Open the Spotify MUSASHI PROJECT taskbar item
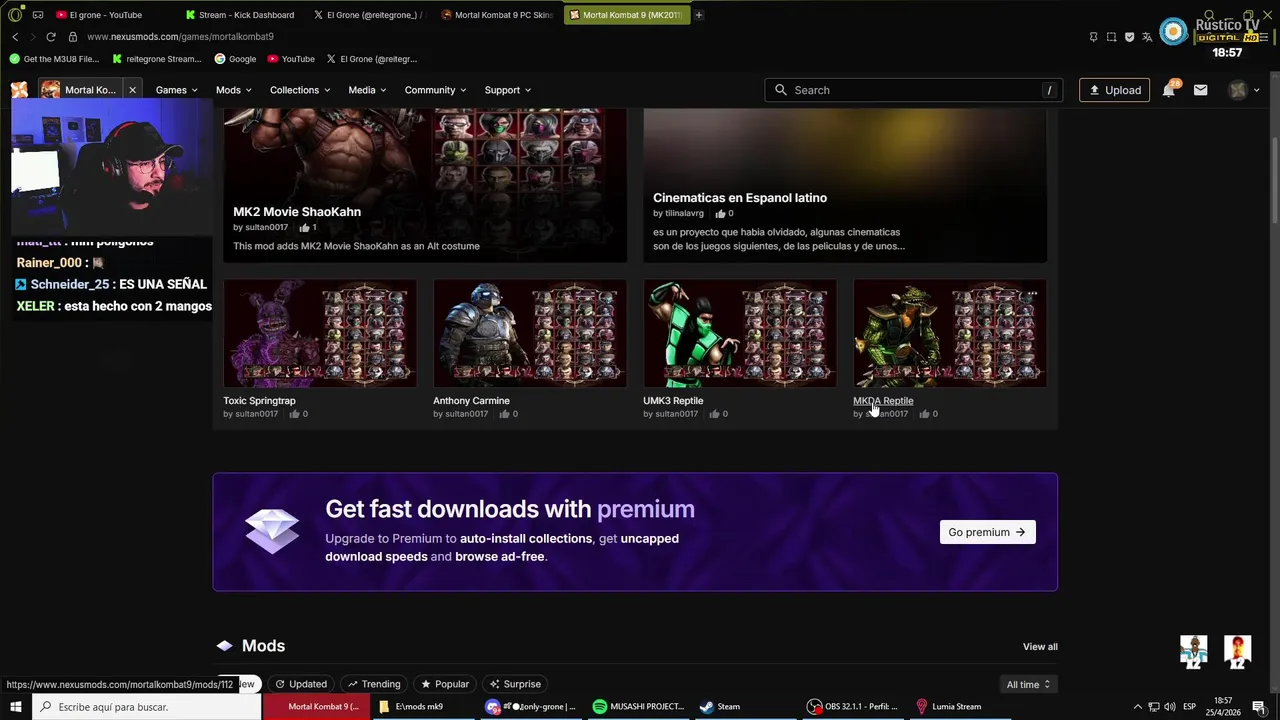The image size is (1280, 720). (638, 707)
